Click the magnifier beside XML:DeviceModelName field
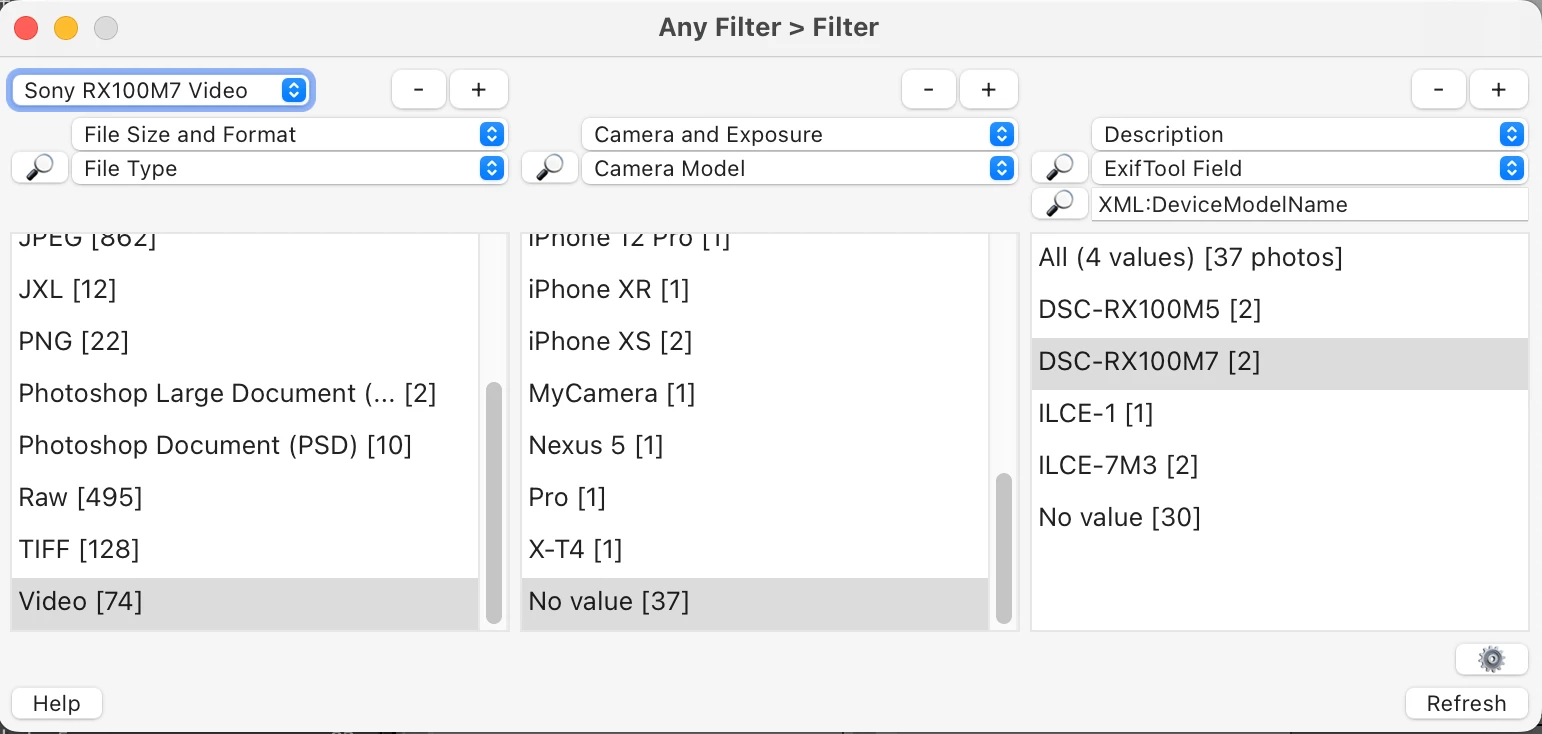 (x=1059, y=204)
